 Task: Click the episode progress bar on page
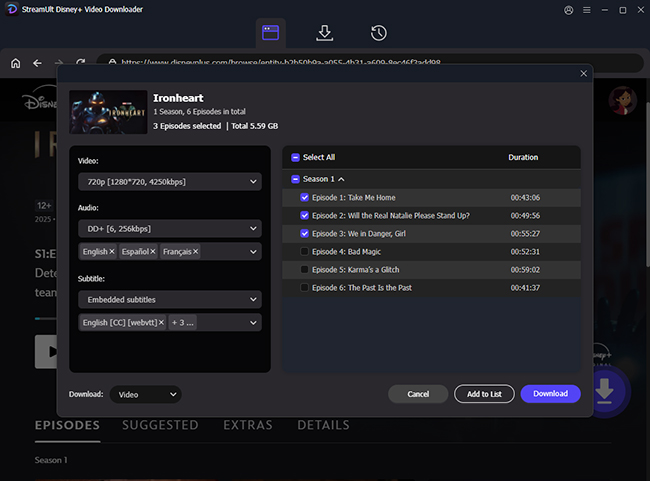click(46, 318)
